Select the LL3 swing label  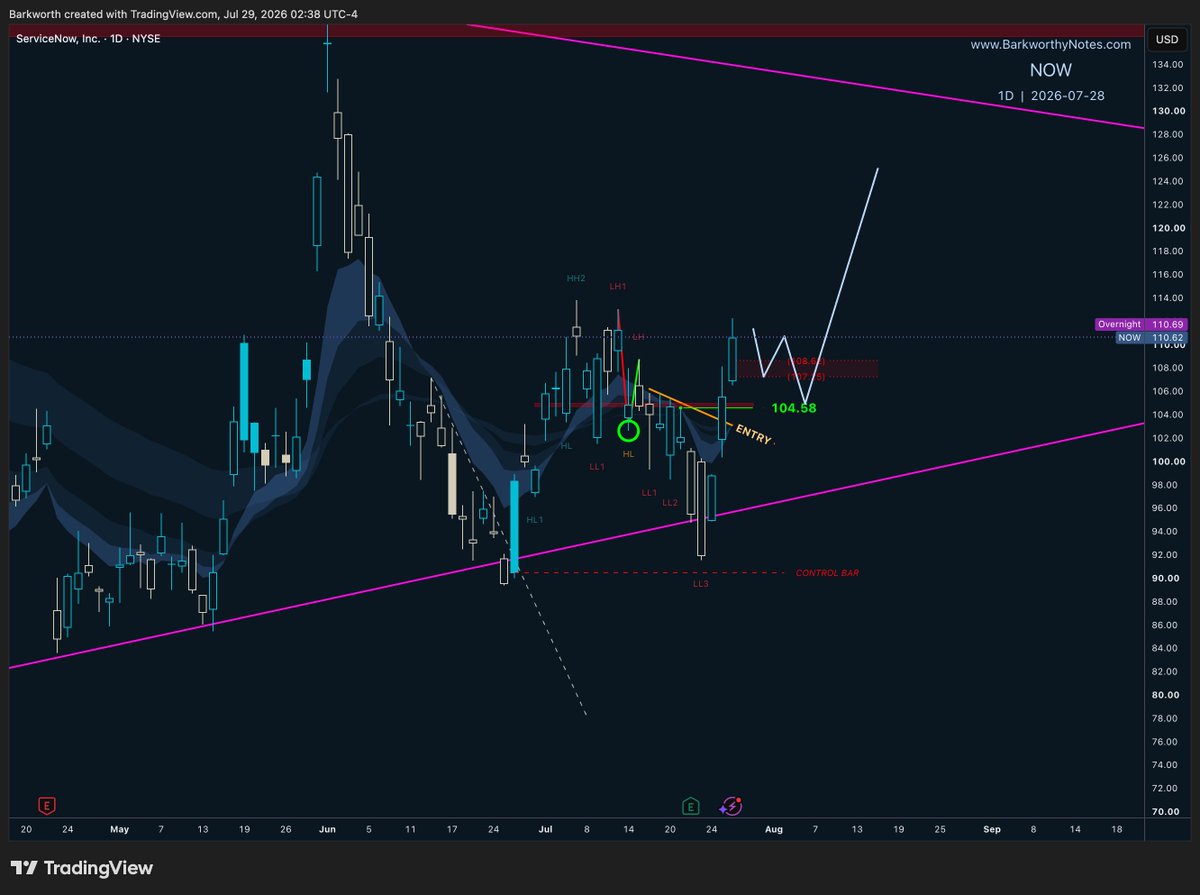(700, 582)
